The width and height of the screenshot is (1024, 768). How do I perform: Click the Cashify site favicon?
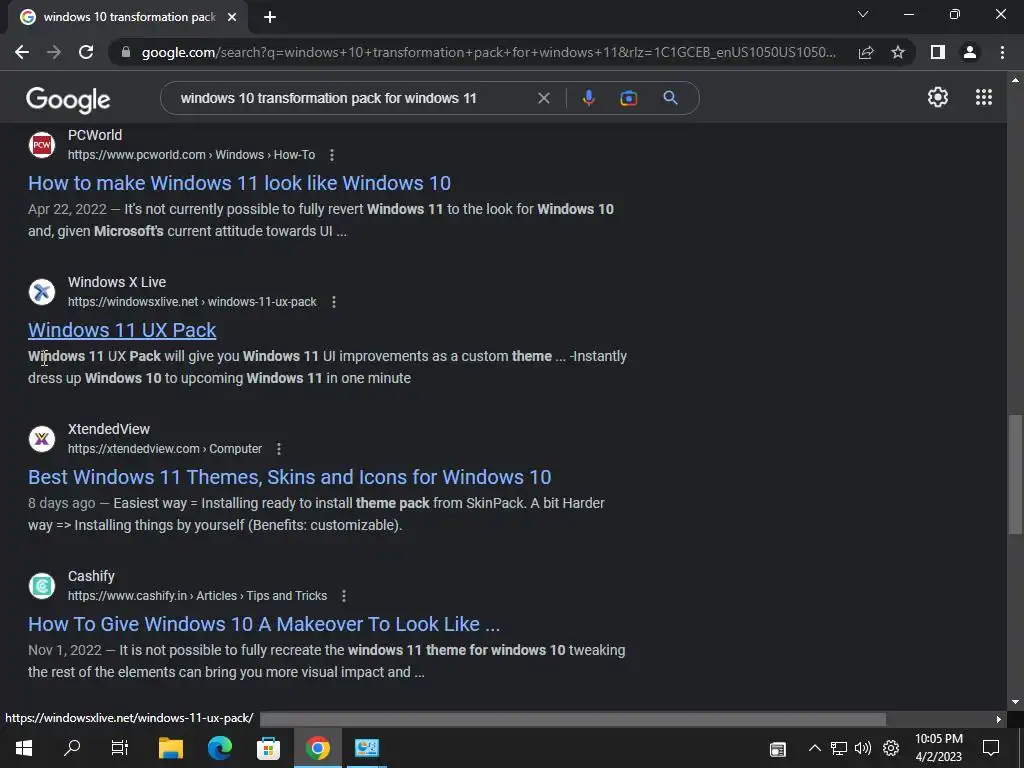(42, 586)
